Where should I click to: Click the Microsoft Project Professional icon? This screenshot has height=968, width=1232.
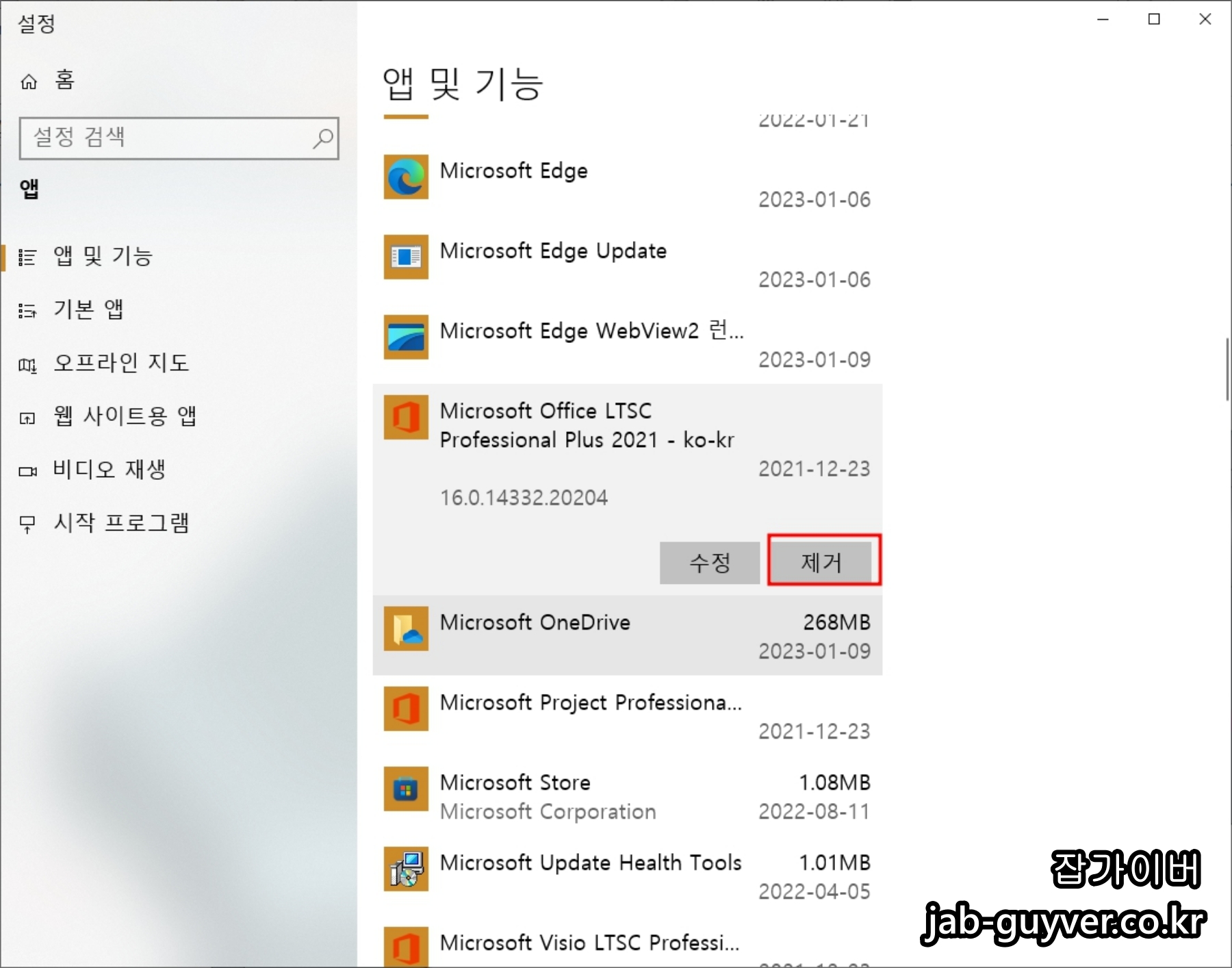click(x=406, y=709)
